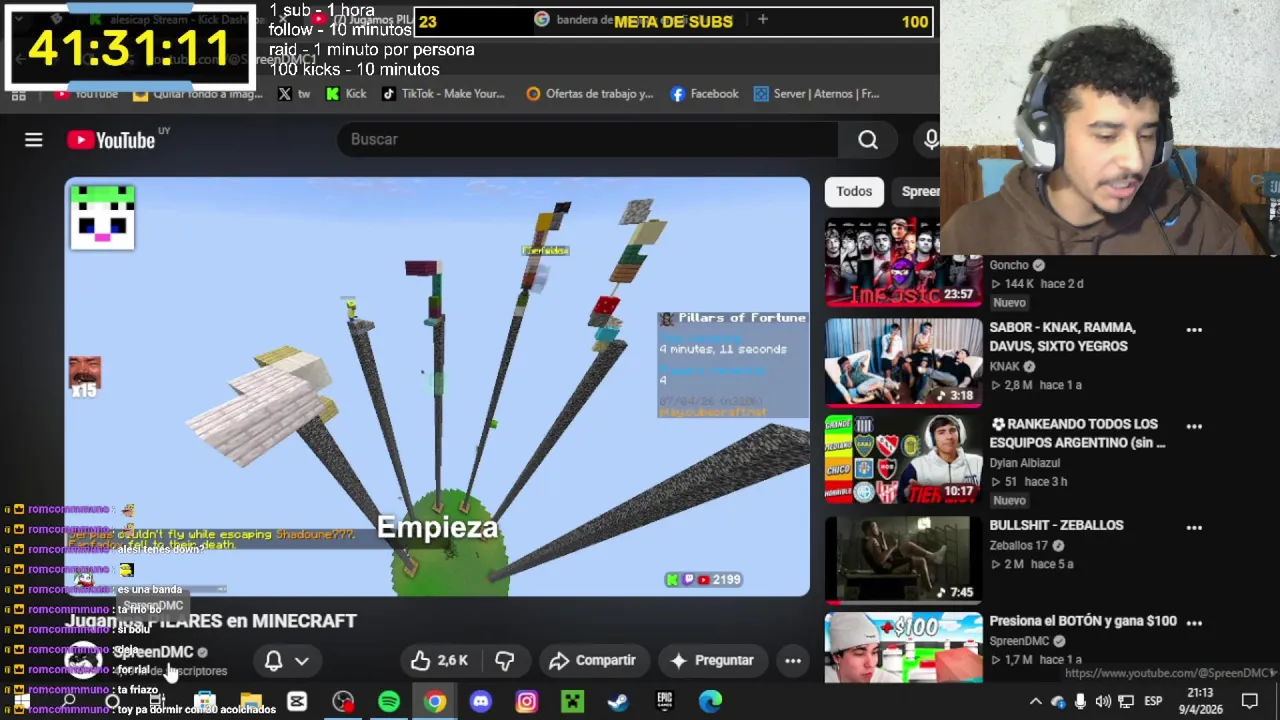The width and height of the screenshot is (1280, 720).
Task: Open Instagram from the taskbar
Action: [x=527, y=701]
